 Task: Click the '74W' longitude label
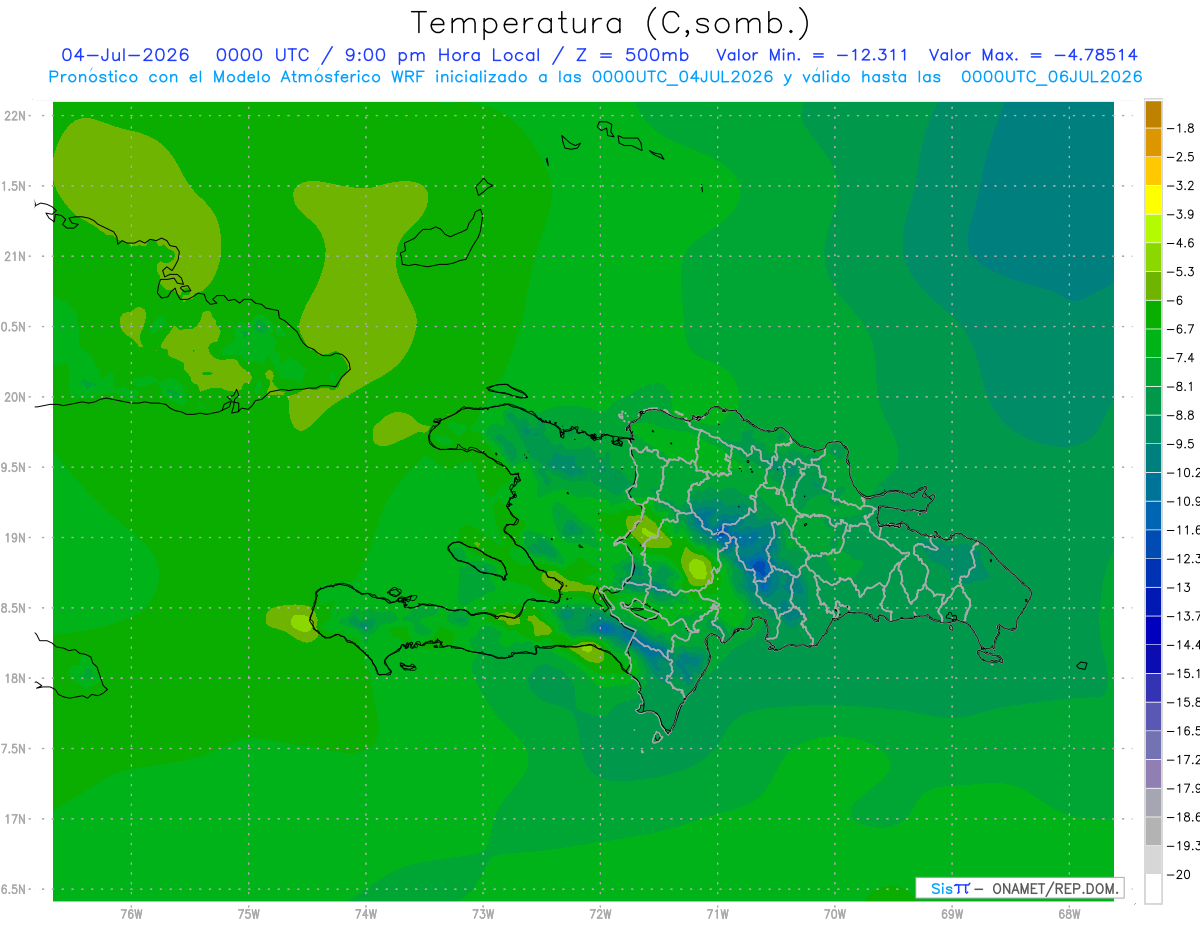[x=366, y=914]
